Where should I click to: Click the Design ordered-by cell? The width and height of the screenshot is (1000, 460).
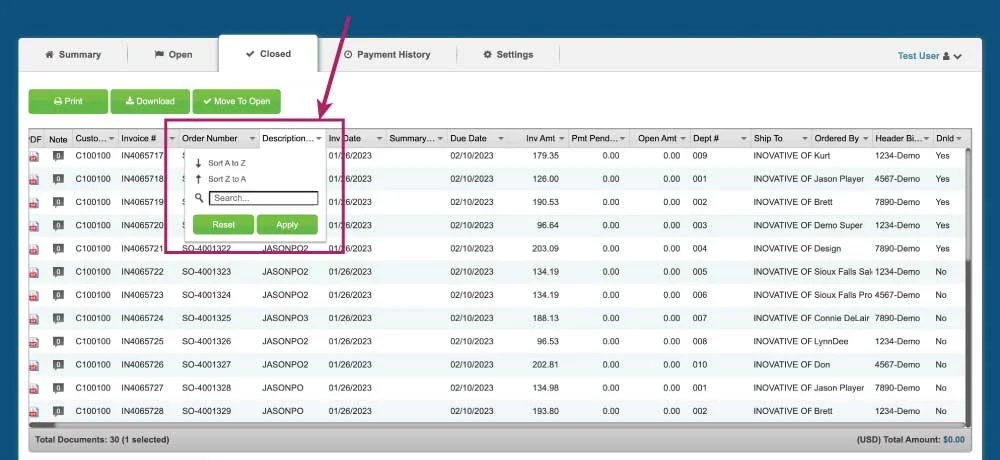[x=828, y=249]
